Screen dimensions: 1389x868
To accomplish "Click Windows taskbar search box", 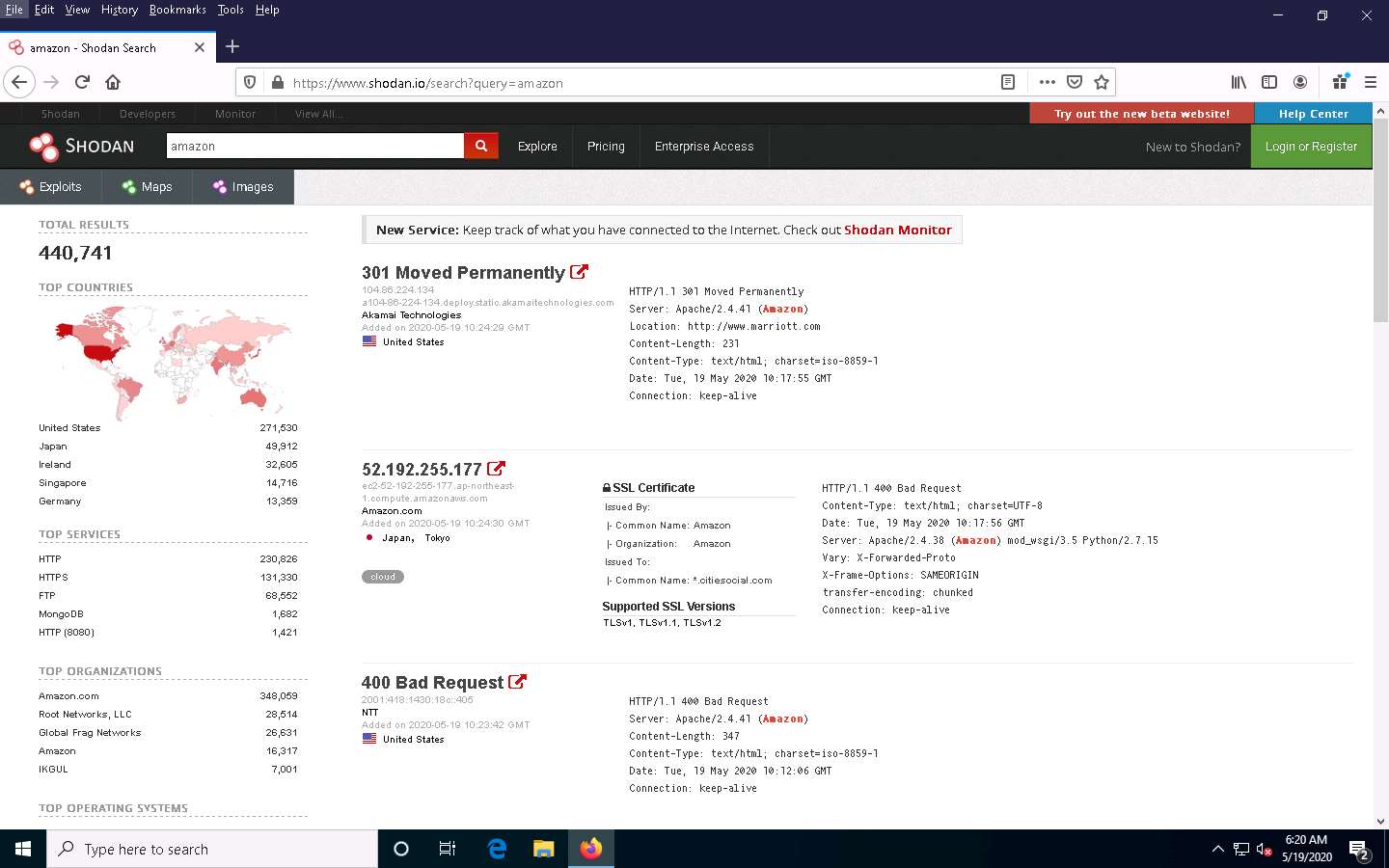I will click(212, 849).
